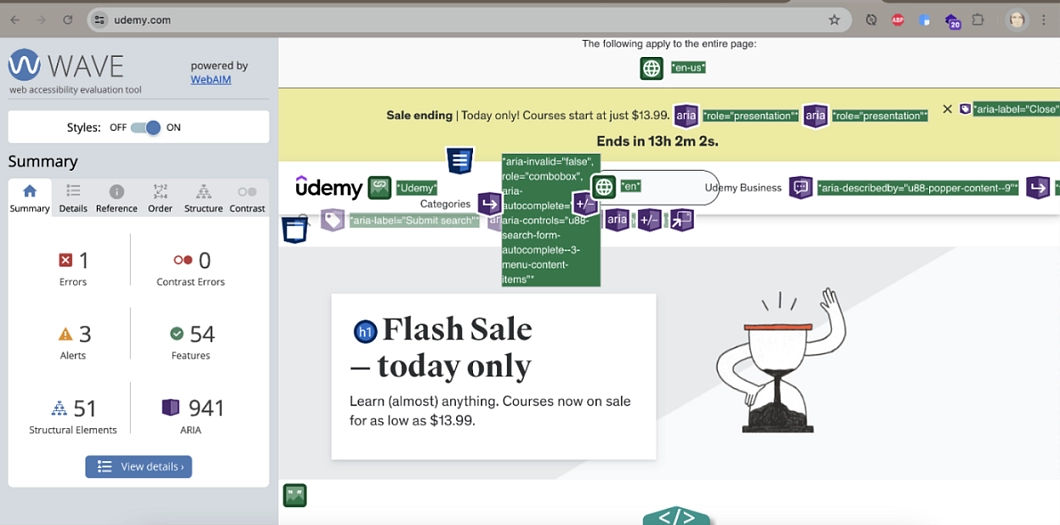This screenshot has height=525, width=1060.
Task: Click the purple ARIA summary icon
Action: pyautogui.click(x=171, y=407)
